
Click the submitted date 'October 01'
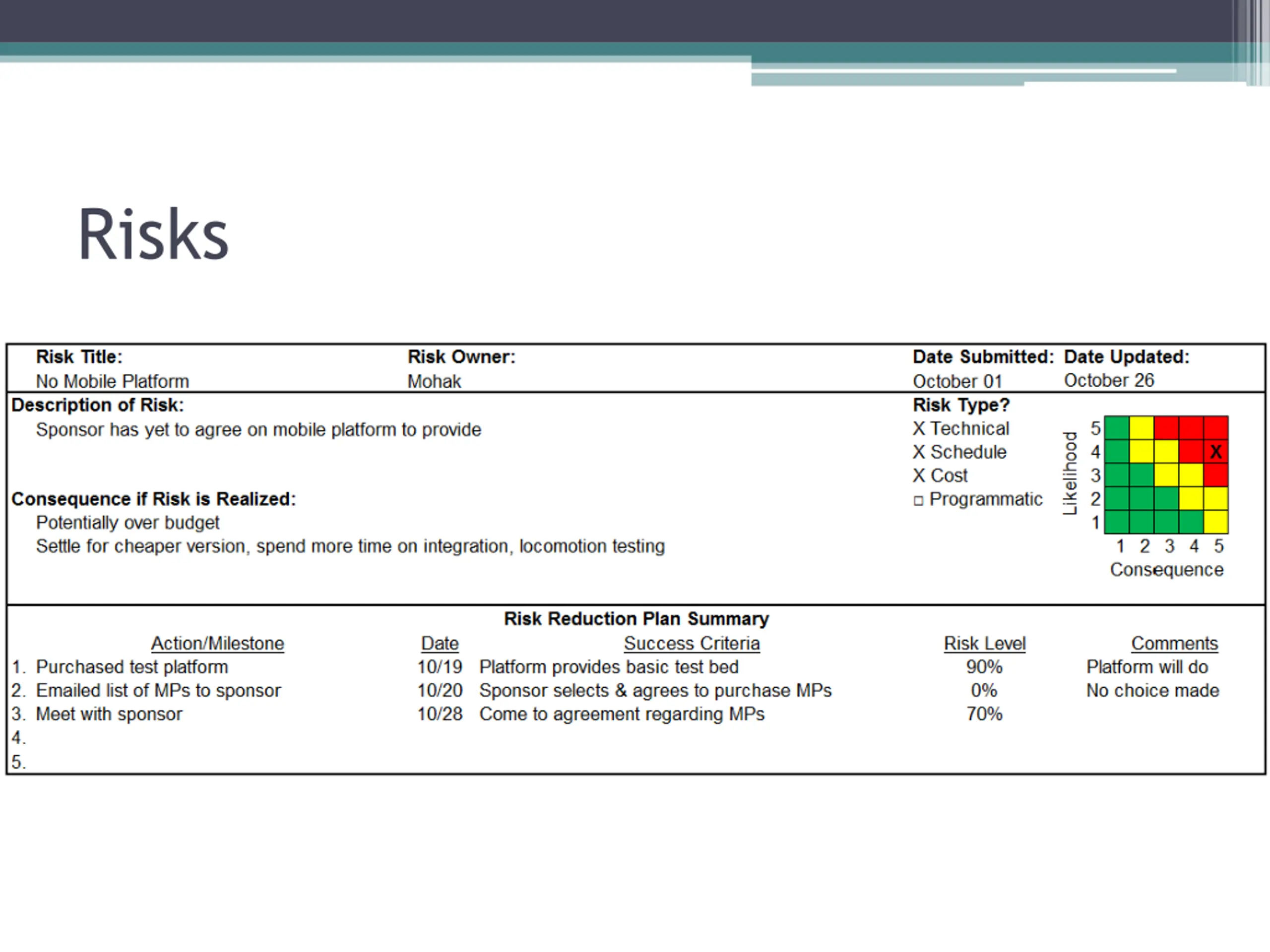[x=957, y=382]
